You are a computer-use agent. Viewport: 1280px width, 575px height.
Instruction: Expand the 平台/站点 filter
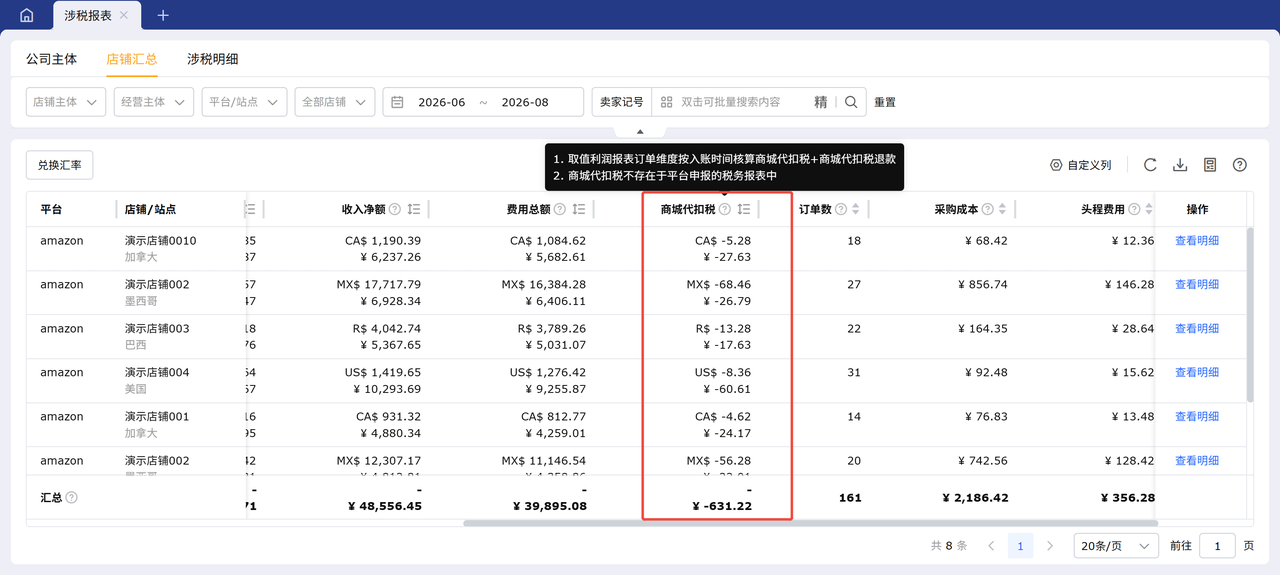pyautogui.click(x=244, y=102)
